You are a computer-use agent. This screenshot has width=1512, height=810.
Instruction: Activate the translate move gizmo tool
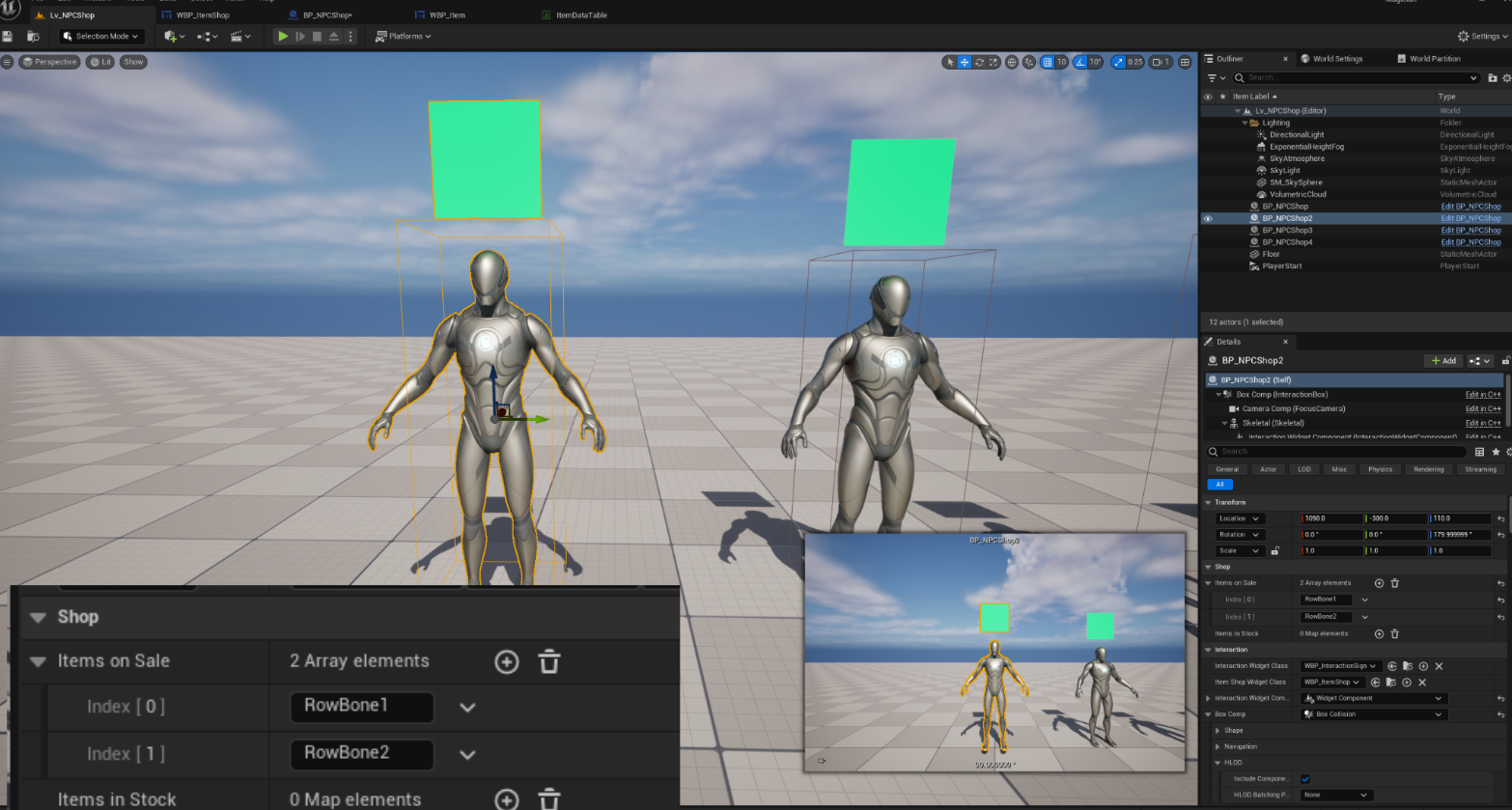(x=965, y=62)
